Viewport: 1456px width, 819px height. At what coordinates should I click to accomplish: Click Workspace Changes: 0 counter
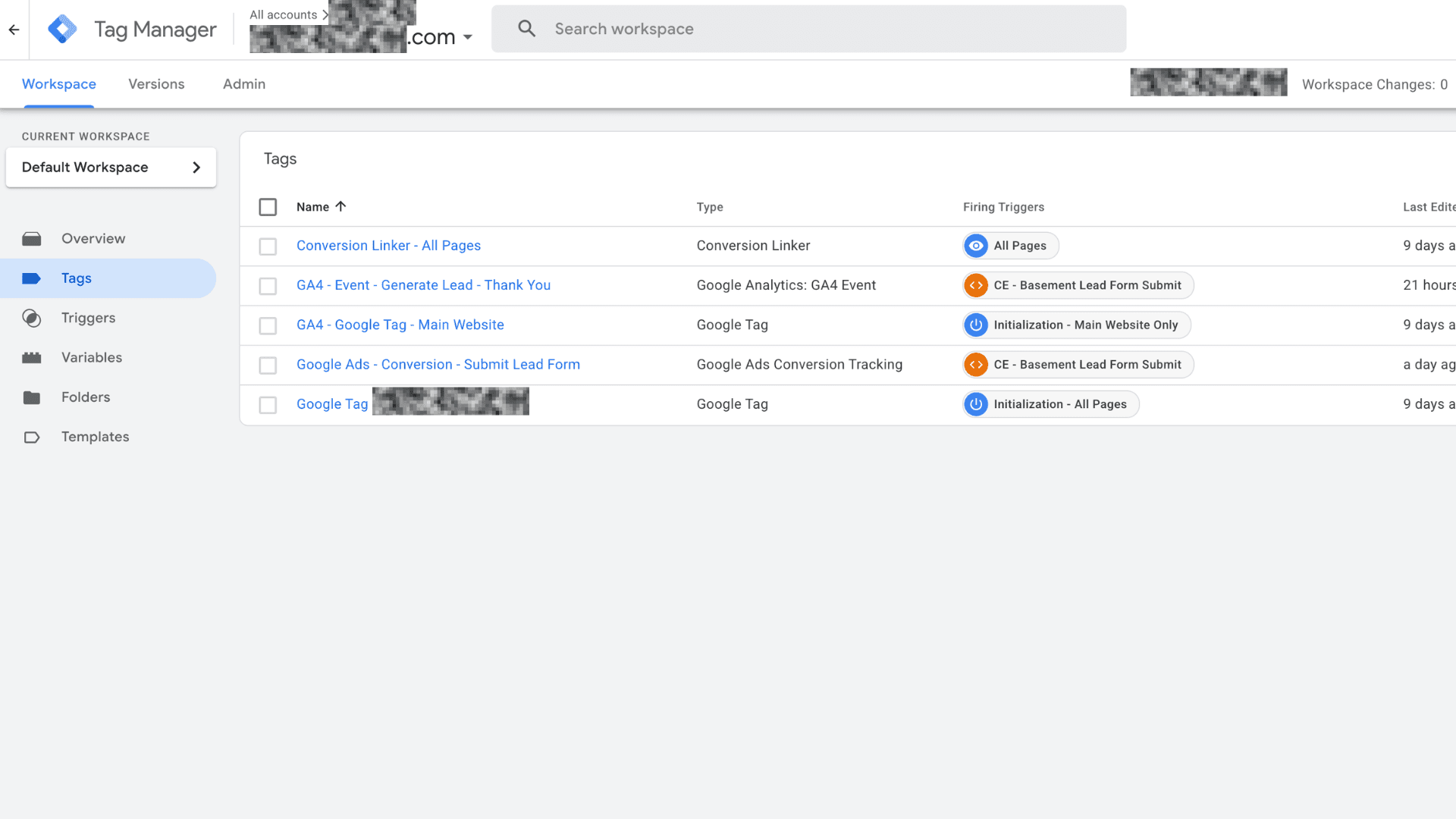[x=1374, y=84]
